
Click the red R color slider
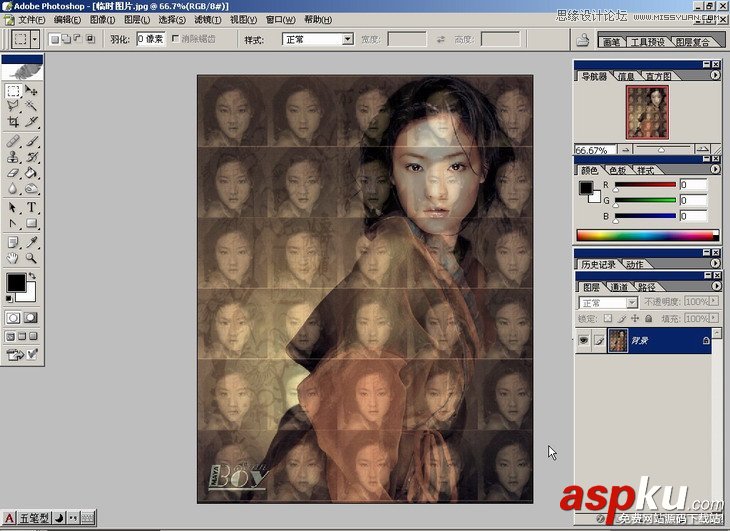tap(645, 185)
